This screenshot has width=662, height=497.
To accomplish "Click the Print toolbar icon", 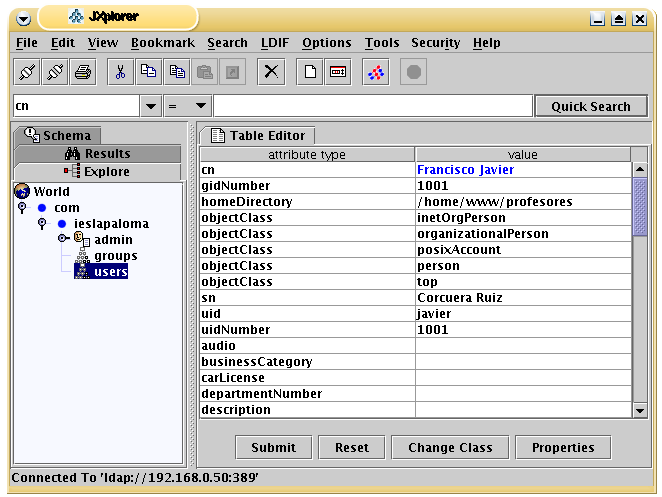I will (83, 72).
